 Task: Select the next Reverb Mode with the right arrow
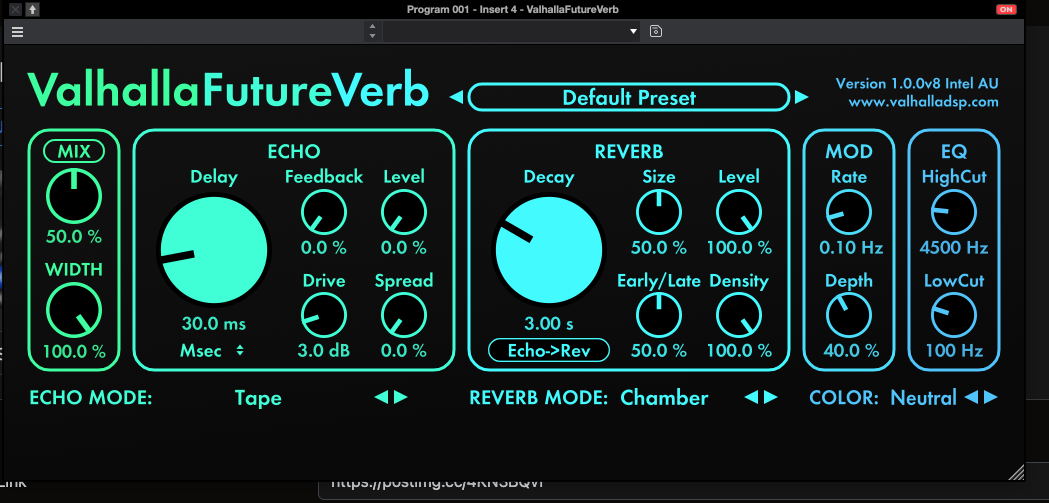[x=771, y=397]
